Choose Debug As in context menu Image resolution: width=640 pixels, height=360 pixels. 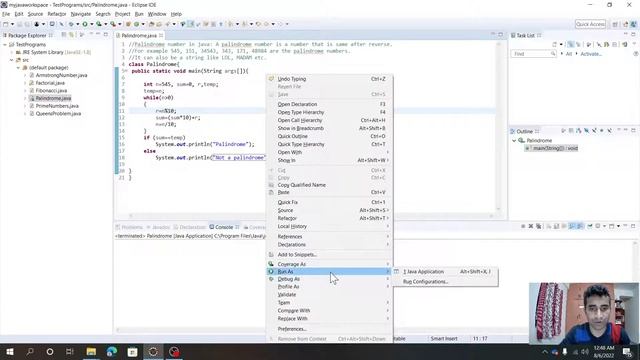[x=329, y=279]
